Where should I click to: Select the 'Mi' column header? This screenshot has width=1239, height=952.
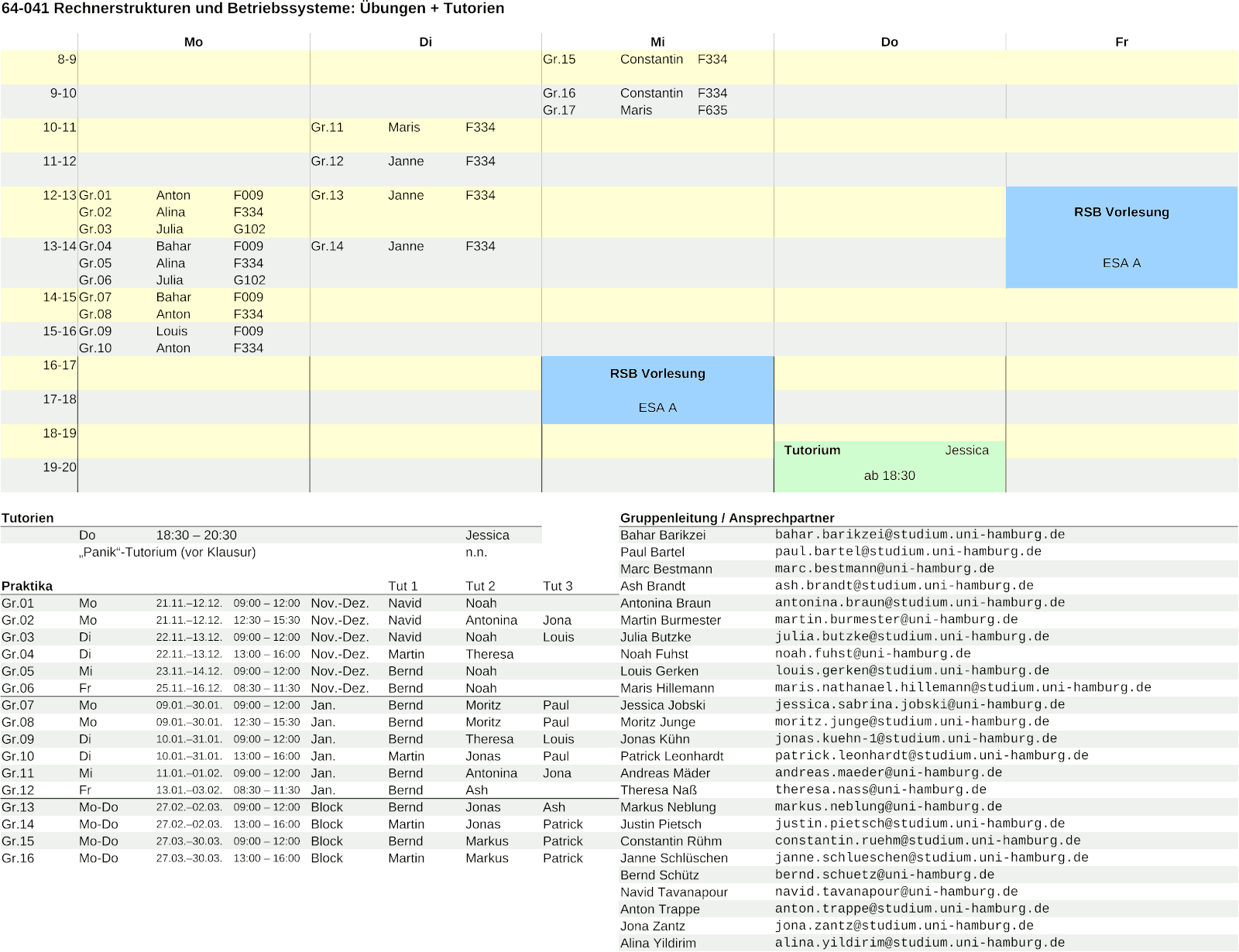657,42
